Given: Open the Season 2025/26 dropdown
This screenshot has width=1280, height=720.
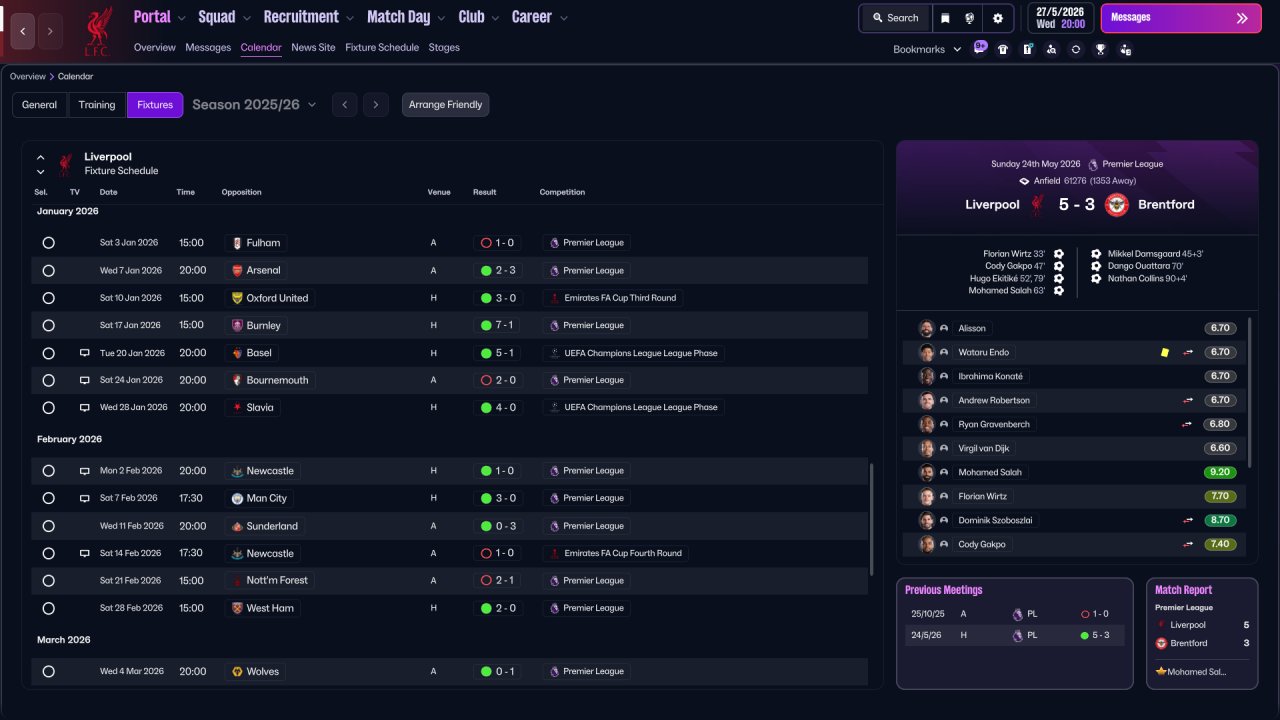Looking at the screenshot, I should pos(254,104).
